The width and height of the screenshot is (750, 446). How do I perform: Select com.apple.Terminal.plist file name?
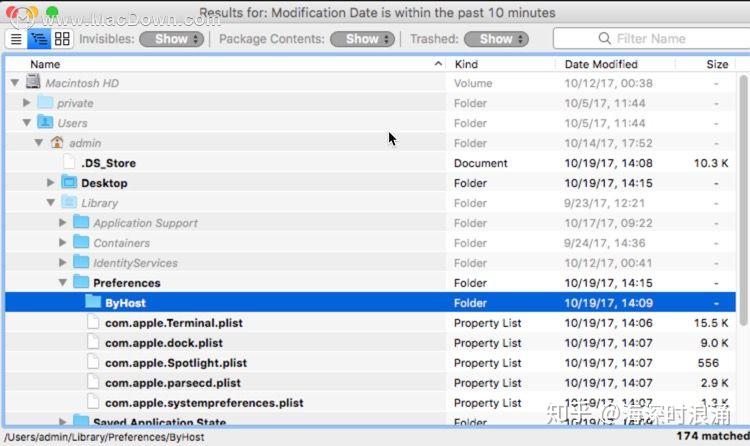click(x=174, y=323)
